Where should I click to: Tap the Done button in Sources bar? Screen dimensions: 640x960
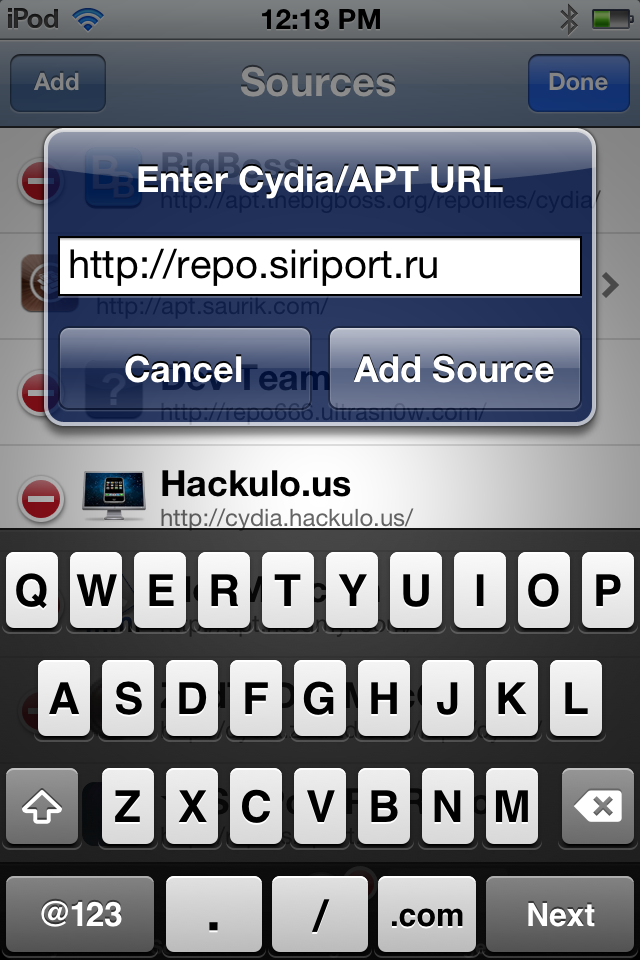tap(579, 83)
